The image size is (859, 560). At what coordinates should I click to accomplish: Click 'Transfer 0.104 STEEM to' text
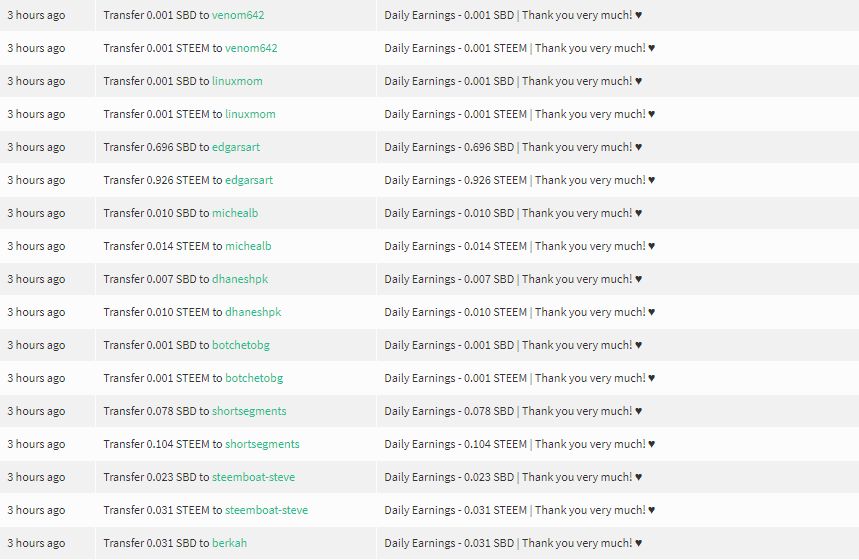point(163,444)
